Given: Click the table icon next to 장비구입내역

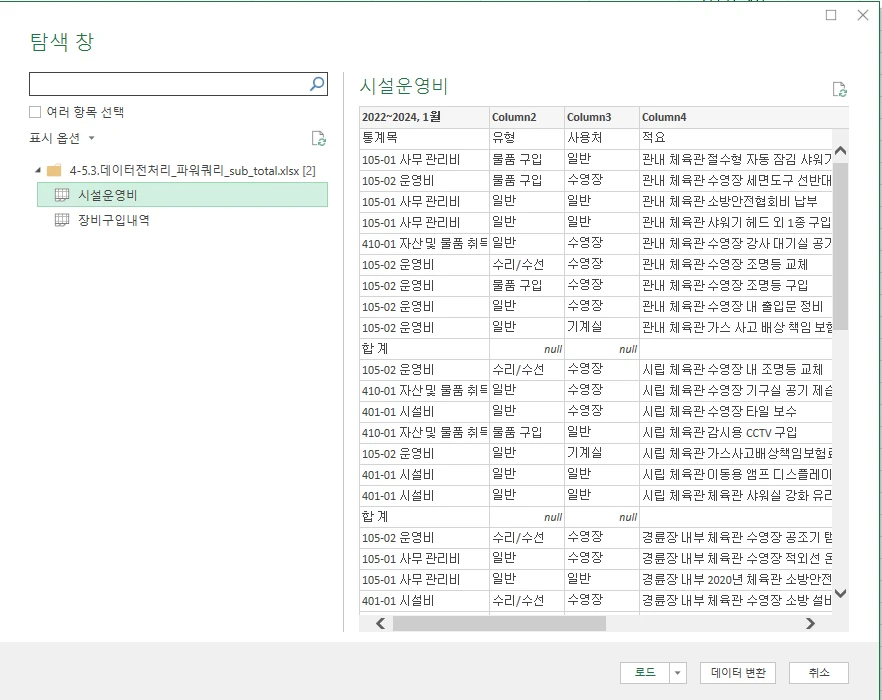Looking at the screenshot, I should click(61, 220).
